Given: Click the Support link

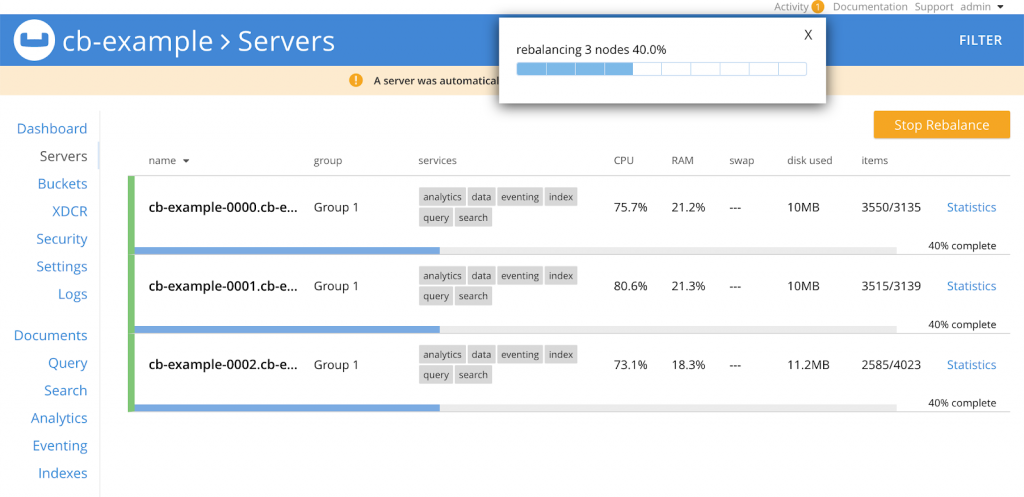Looking at the screenshot, I should (934, 7).
